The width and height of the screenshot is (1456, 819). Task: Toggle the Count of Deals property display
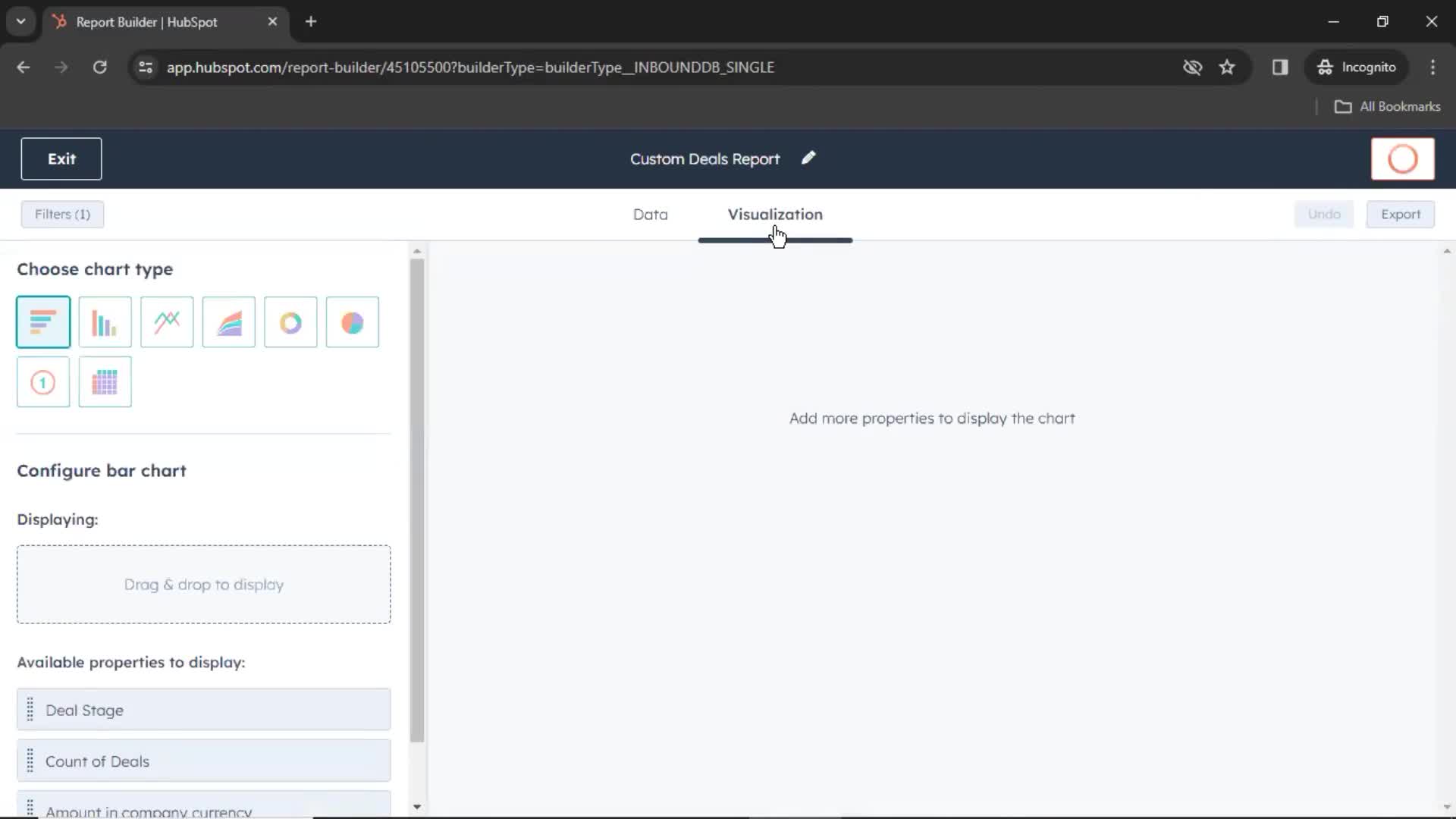(x=203, y=761)
